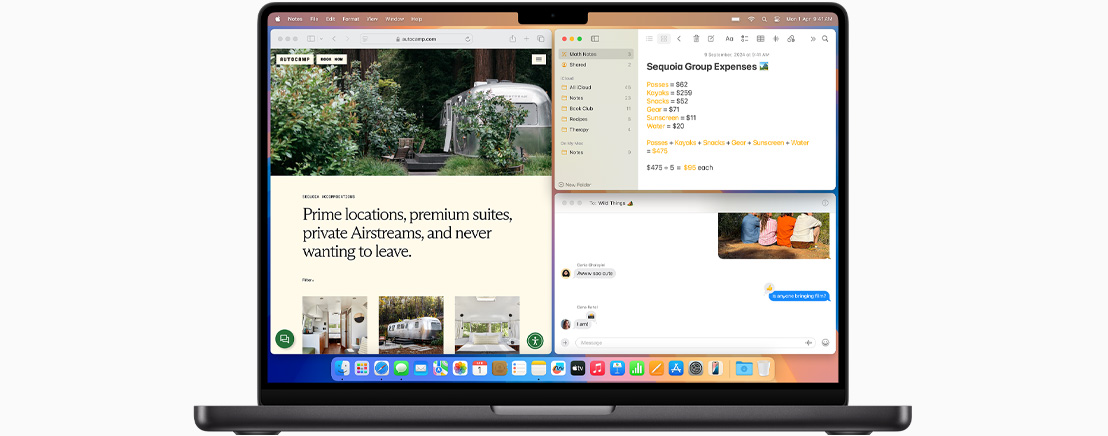Delete the current note with trash icon

click(x=696, y=39)
